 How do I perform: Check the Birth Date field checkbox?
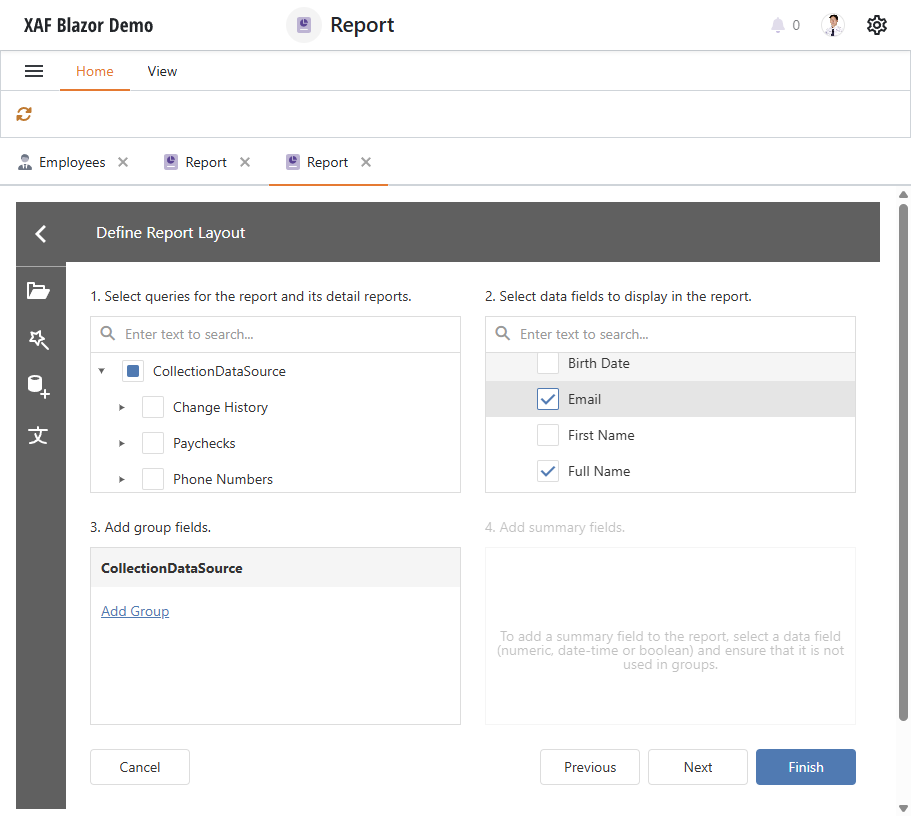click(548, 363)
